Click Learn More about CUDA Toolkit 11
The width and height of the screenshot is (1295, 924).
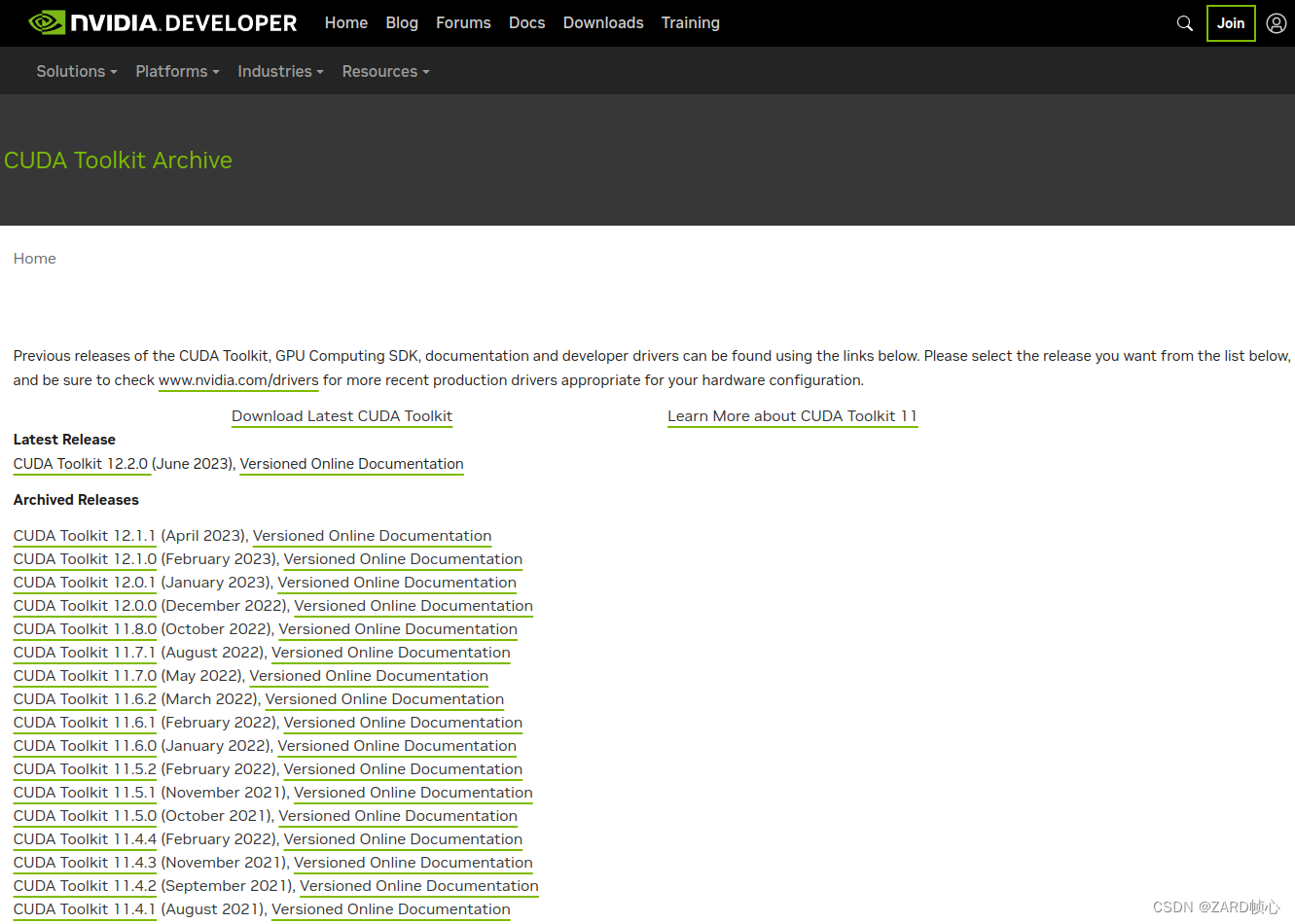click(792, 416)
